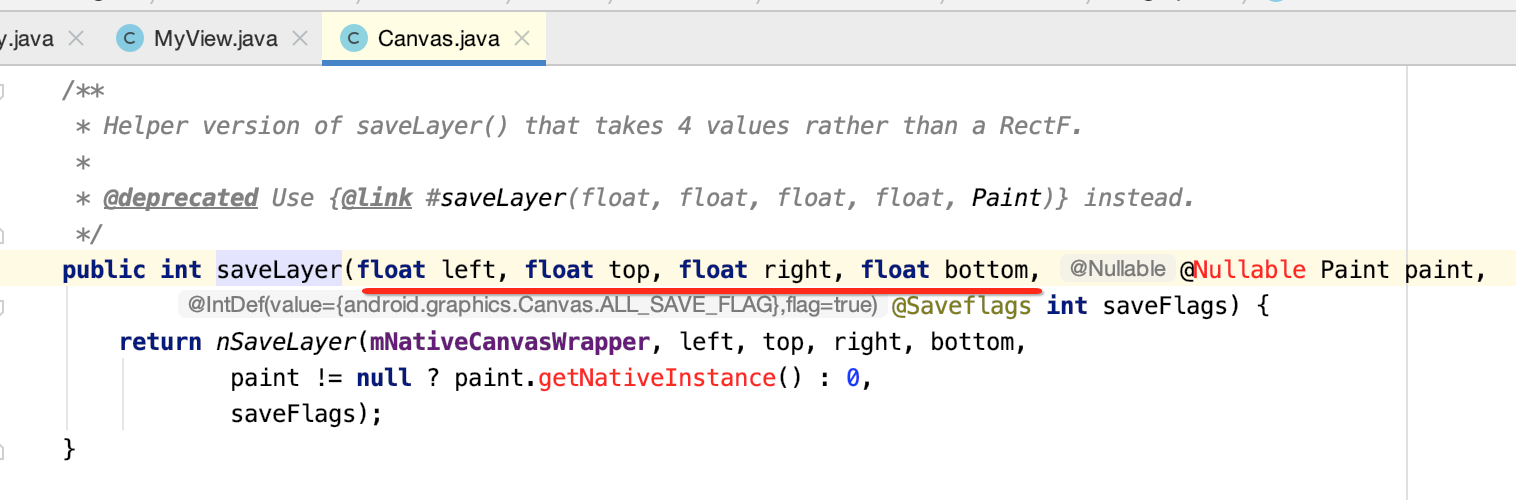Screen dimensions: 1516x500
Task: Click the @link tag in the Javadoc
Action: [x=377, y=197]
